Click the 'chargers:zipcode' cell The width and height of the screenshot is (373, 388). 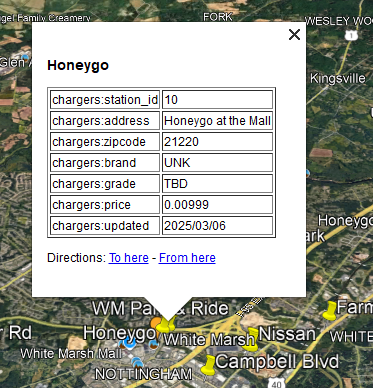point(105,142)
